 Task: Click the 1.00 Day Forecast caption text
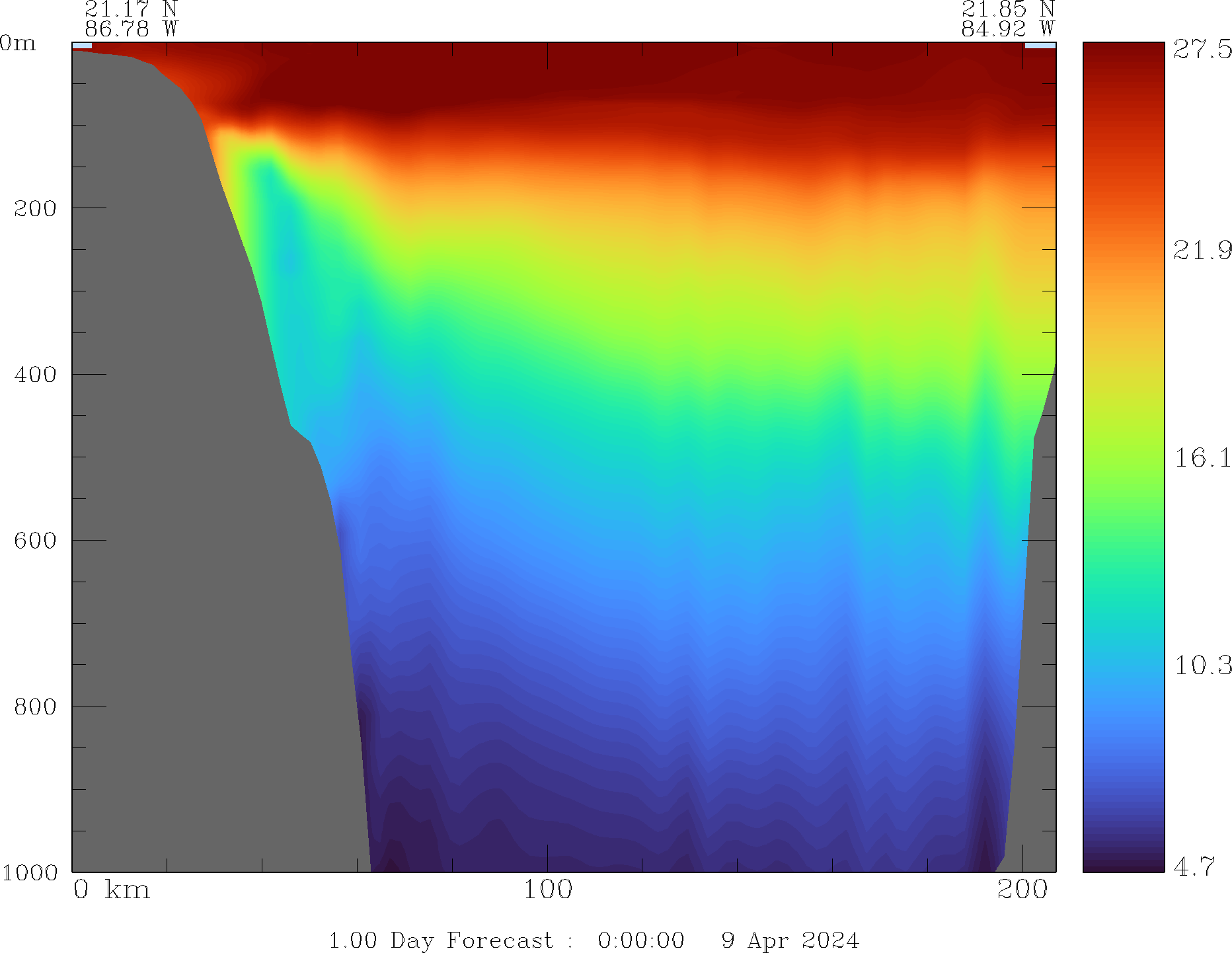click(440, 940)
